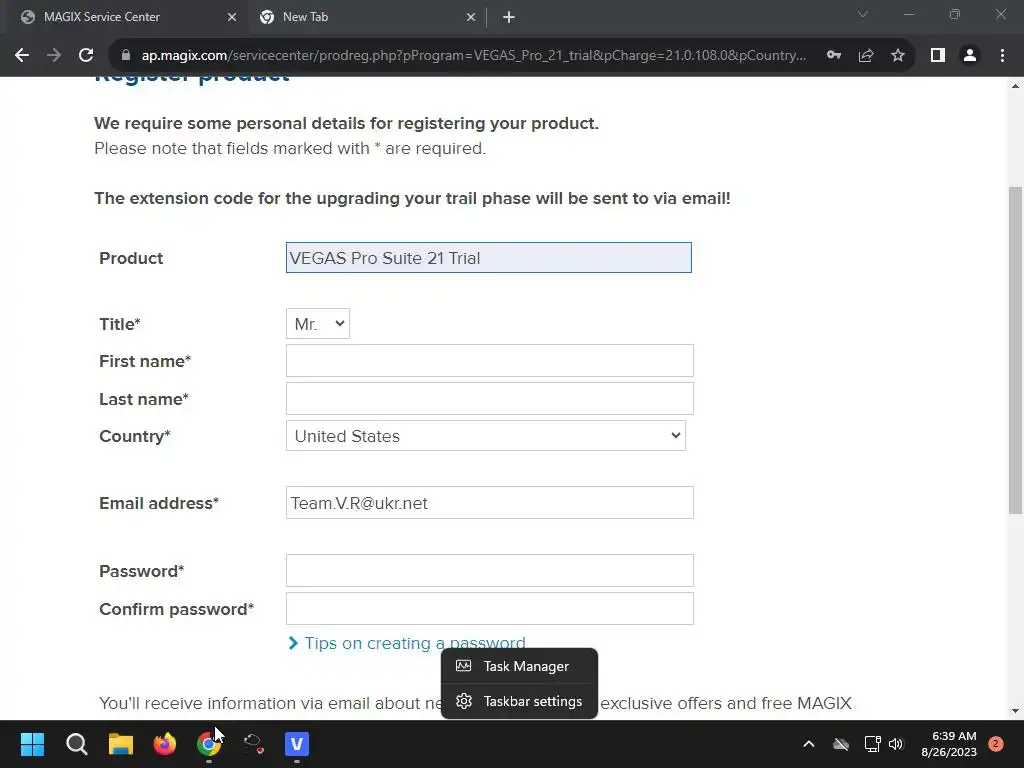The height and width of the screenshot is (768, 1024).
Task: Focus the Password input field
Action: 490,571
